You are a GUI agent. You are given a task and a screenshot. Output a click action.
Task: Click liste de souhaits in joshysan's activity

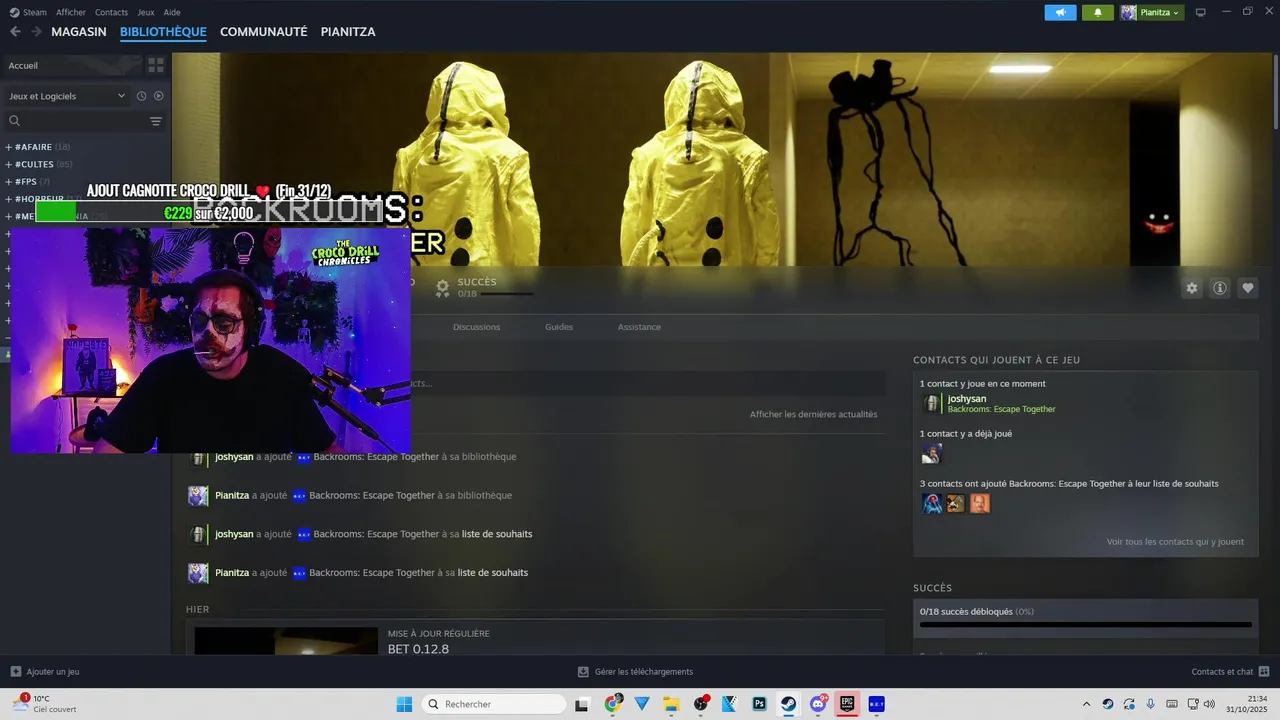[x=497, y=534]
